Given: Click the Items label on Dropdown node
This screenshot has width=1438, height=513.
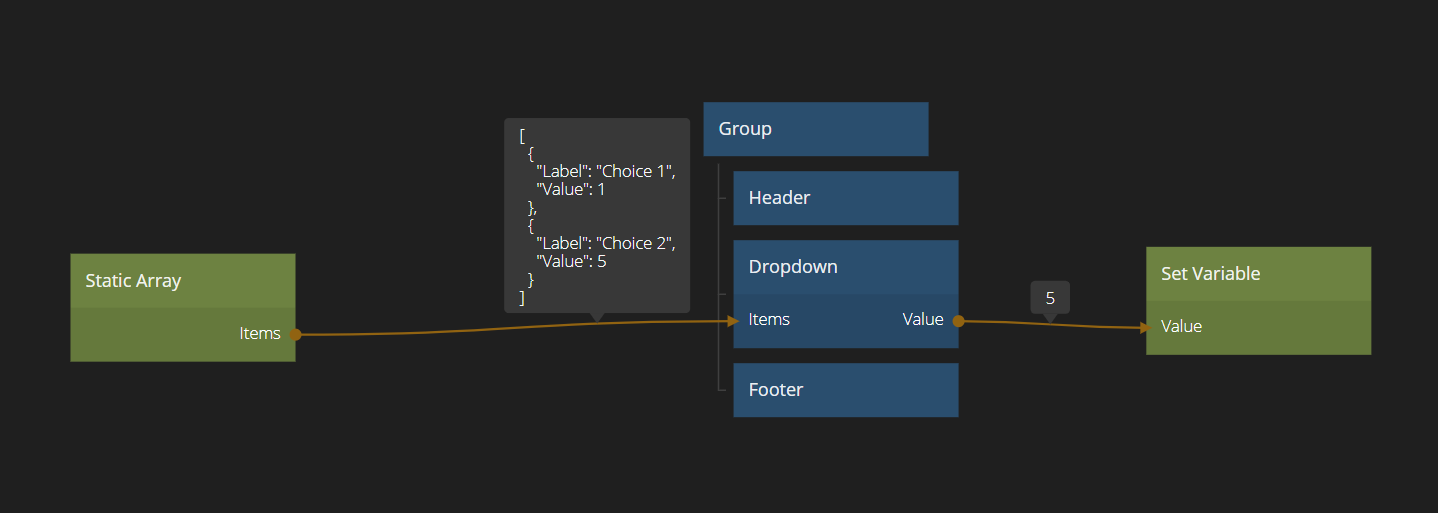Looking at the screenshot, I should coord(769,320).
